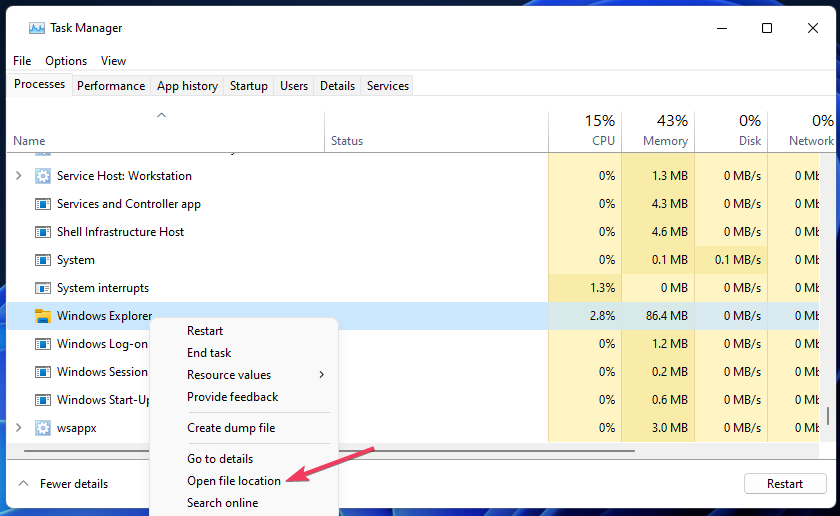Click the Windows Session process icon
Screen dimensions: 840x516
(42, 372)
